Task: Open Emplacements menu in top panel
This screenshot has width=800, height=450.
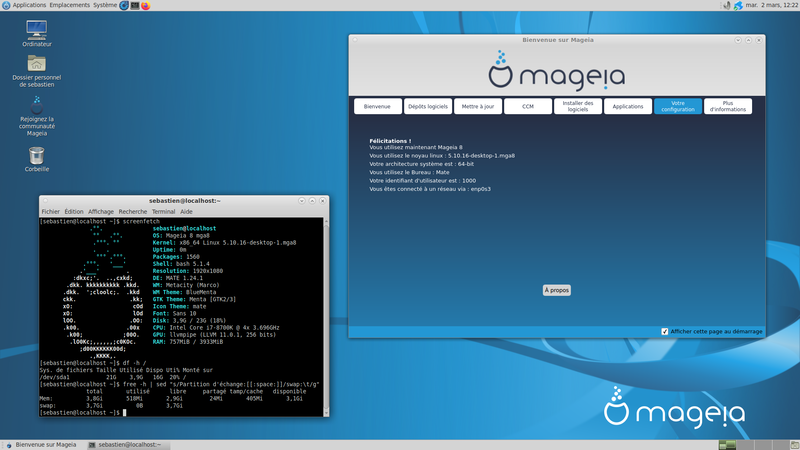Action: (x=69, y=5)
